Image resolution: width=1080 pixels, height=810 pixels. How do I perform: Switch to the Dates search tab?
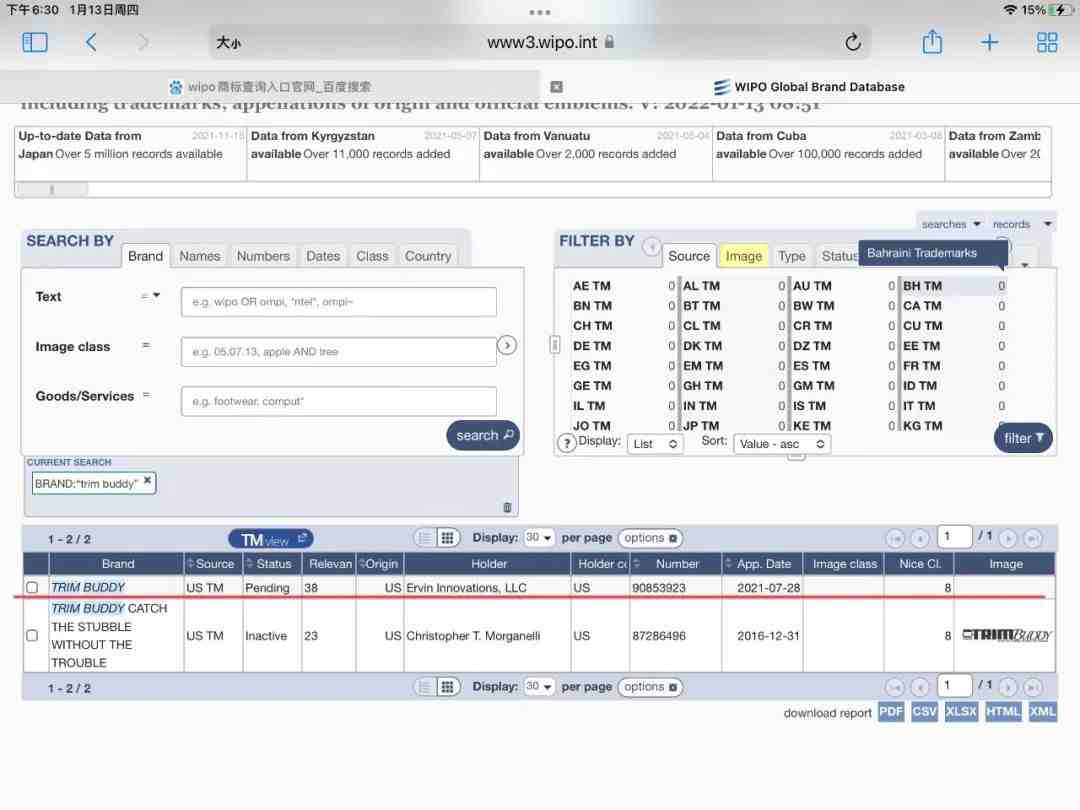pos(323,256)
